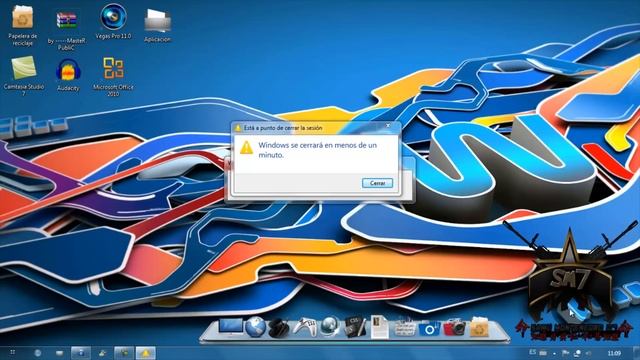Image resolution: width=640 pixels, height=360 pixels.
Task: Click the dialog title 'Está a punto de cerrar la sesión'
Action: [283, 128]
